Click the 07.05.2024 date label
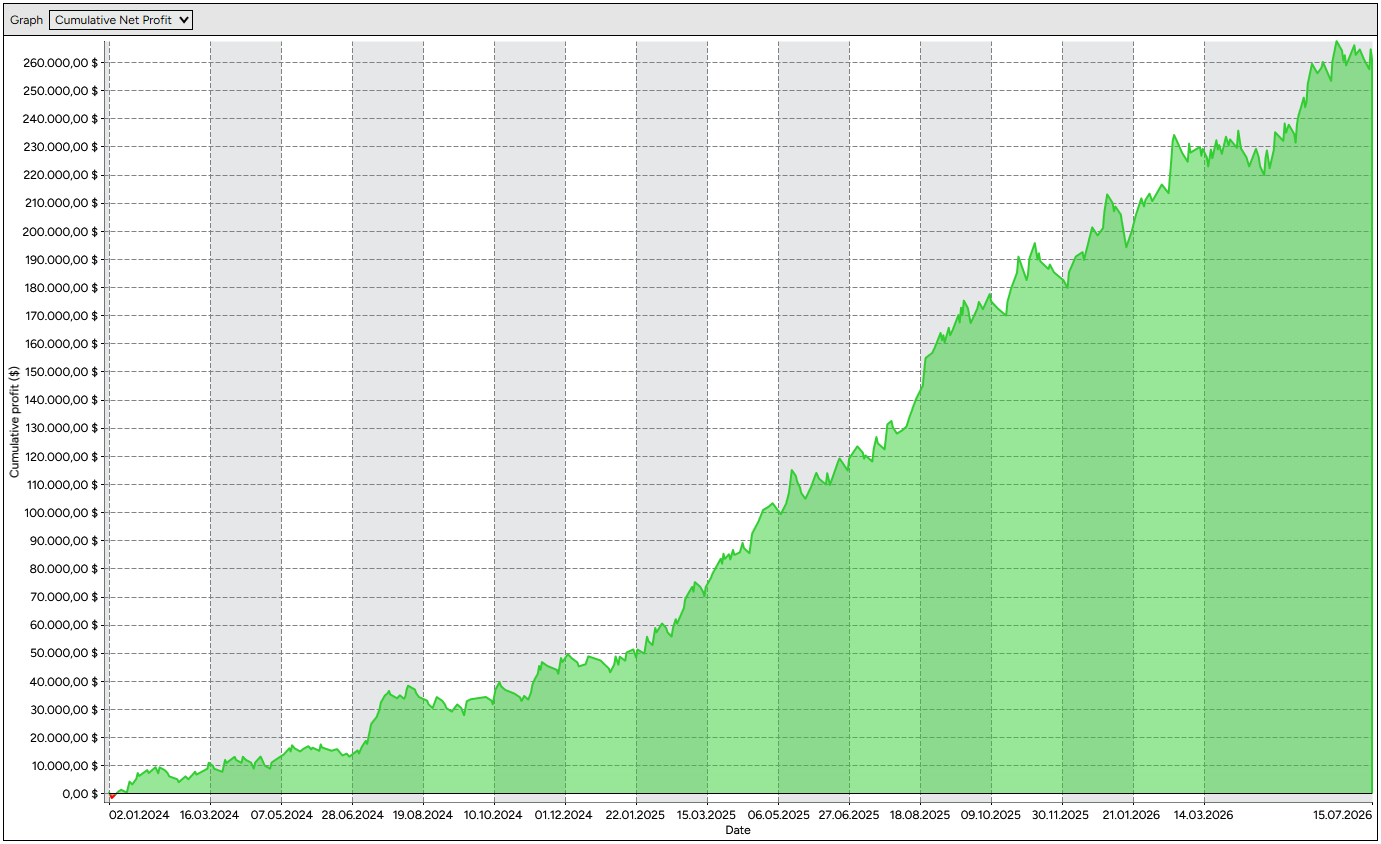1381x844 pixels. pyautogui.click(x=281, y=815)
